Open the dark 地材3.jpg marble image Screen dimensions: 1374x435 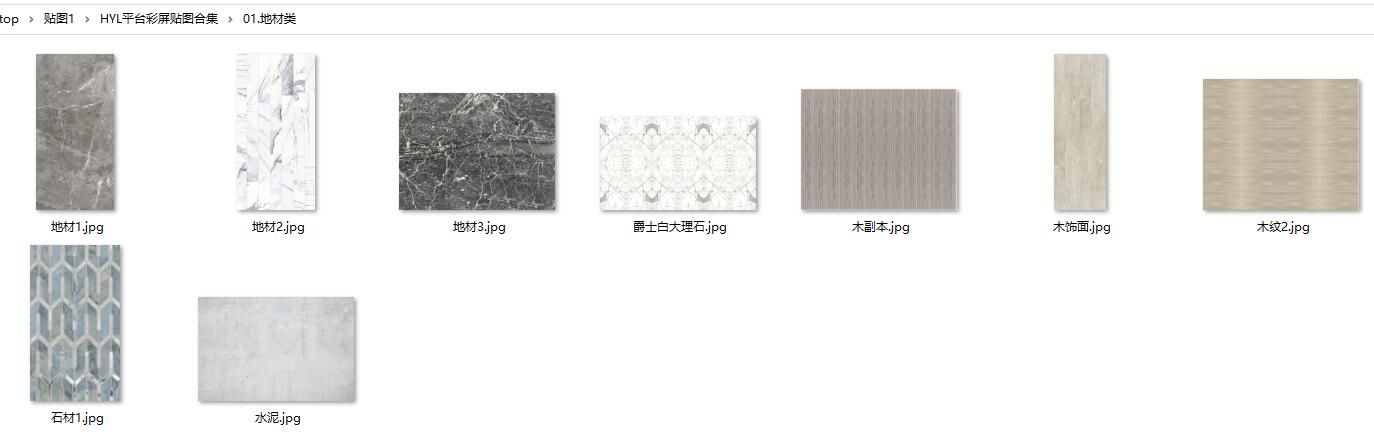click(x=477, y=152)
